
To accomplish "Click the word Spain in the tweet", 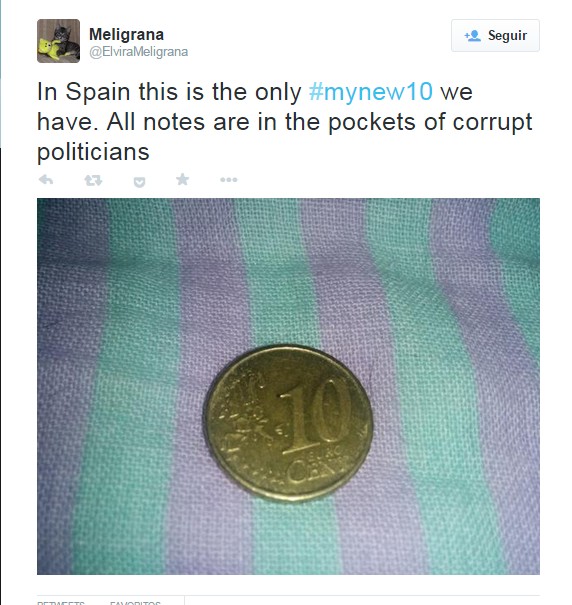I will 98,93.
